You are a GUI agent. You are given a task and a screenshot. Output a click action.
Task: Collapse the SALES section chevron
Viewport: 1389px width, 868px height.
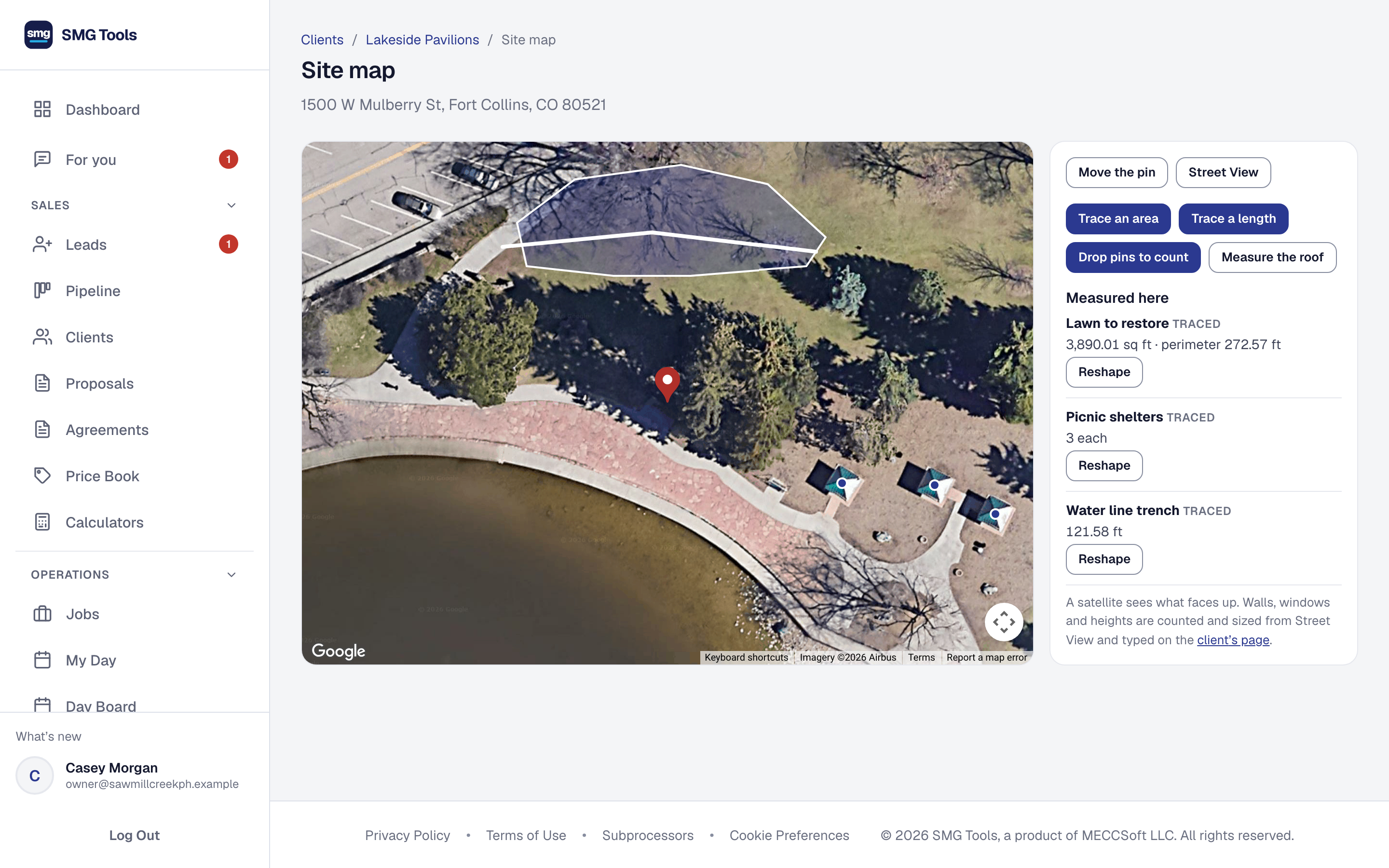coord(231,205)
